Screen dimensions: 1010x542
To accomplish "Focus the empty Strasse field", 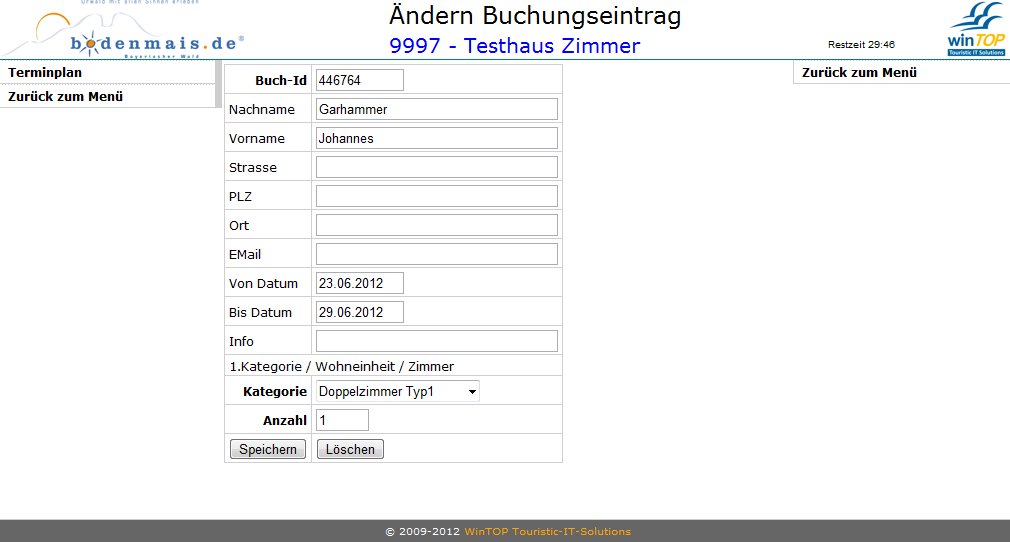I will [x=436, y=167].
